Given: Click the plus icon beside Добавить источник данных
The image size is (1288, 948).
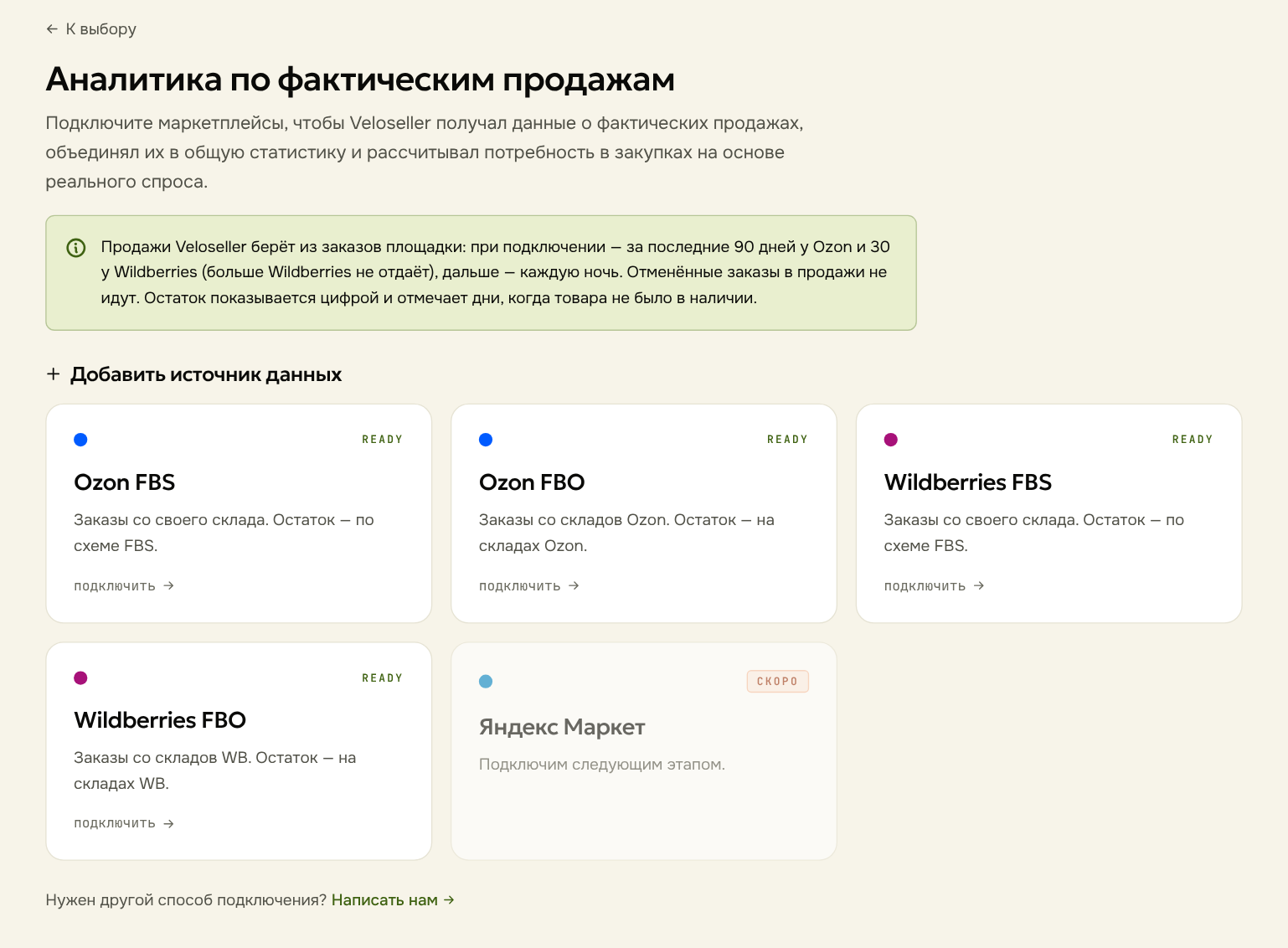Looking at the screenshot, I should click(53, 374).
